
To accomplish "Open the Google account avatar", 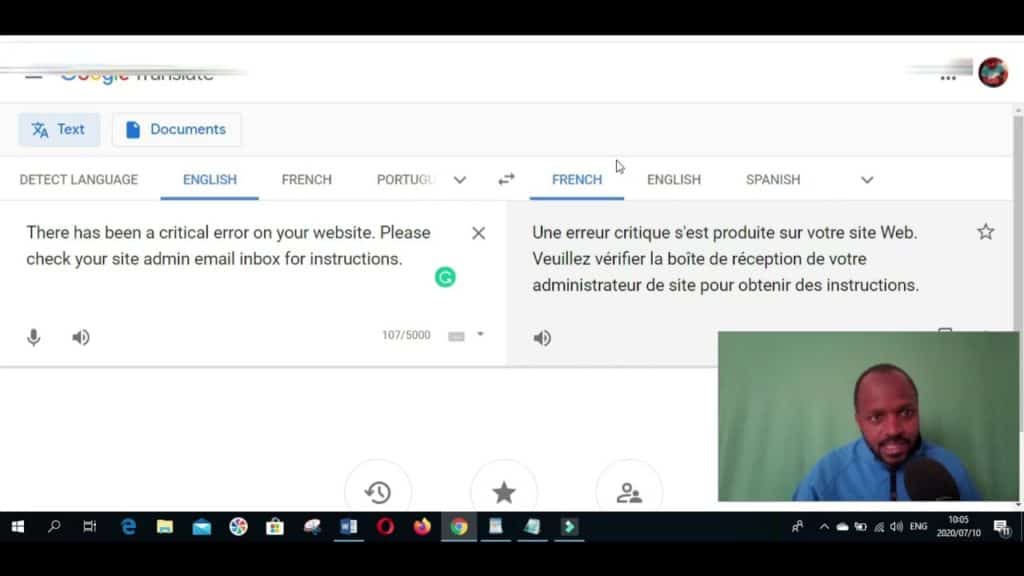I will [x=993, y=72].
